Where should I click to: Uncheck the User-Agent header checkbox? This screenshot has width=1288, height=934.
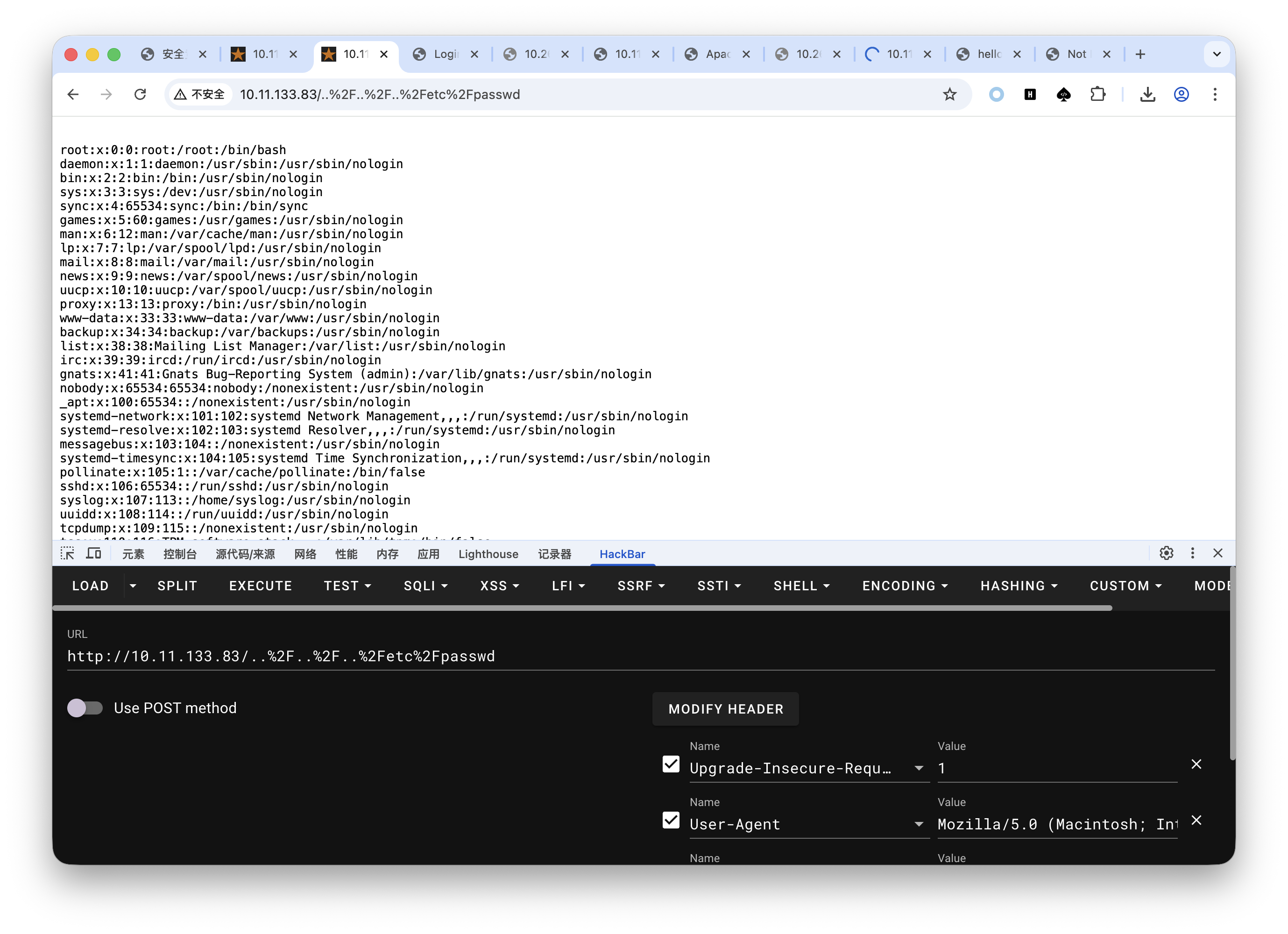671,821
